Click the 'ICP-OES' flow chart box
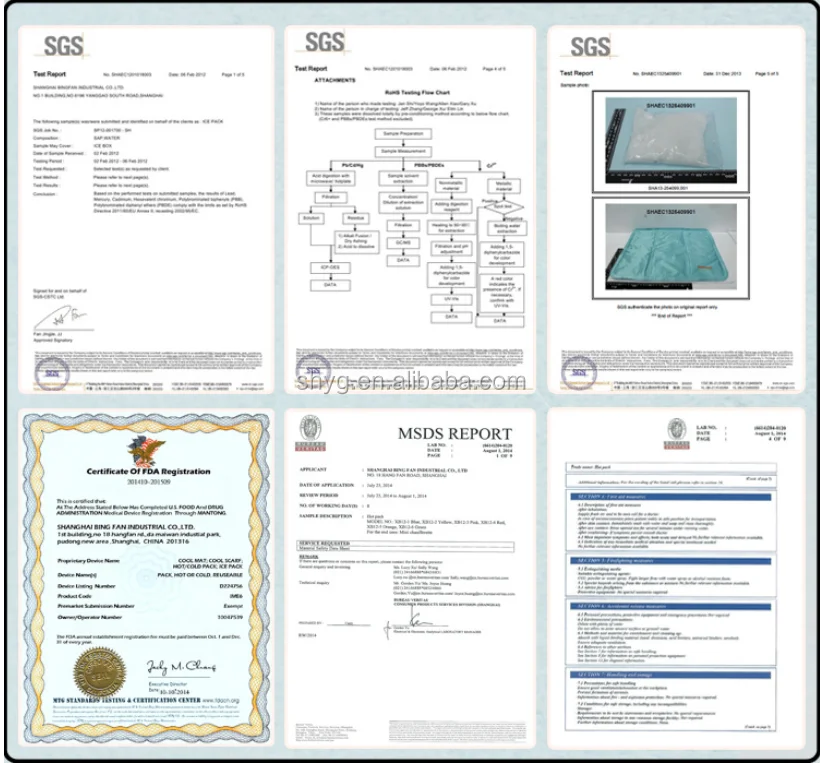Viewport: 820px width, 763px height. 330,268
